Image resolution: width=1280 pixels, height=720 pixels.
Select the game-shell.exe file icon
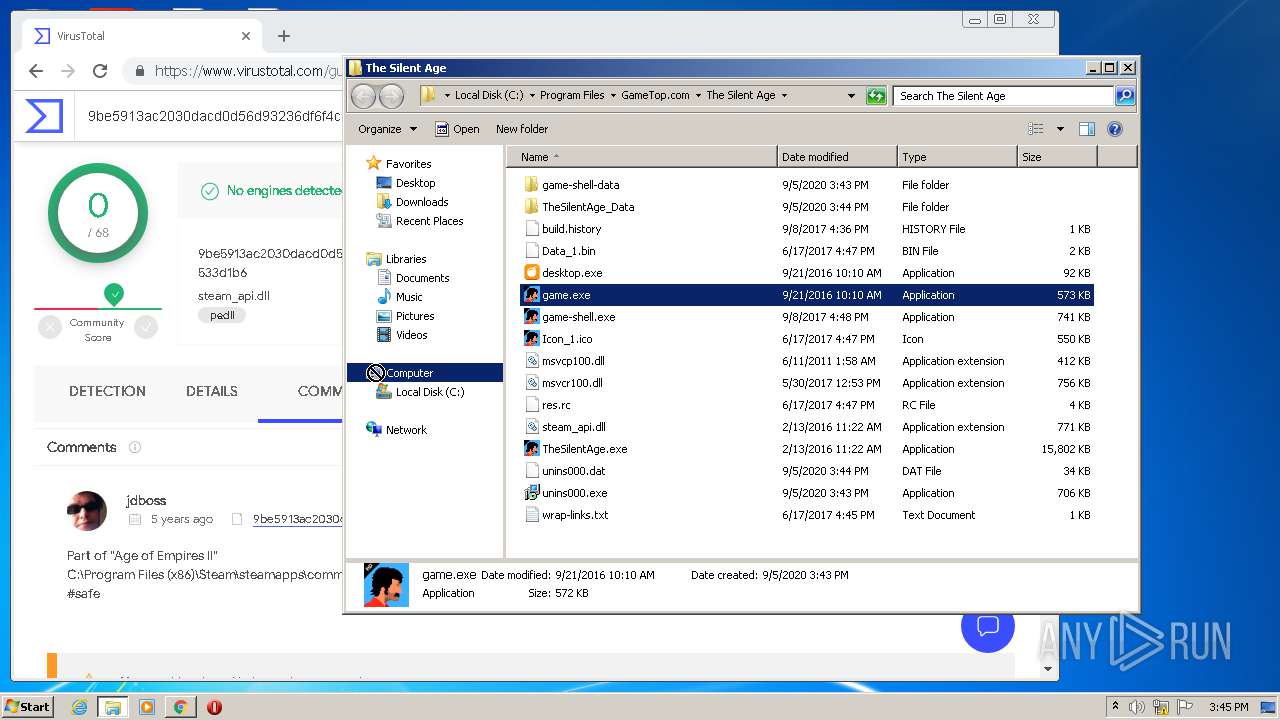pyautogui.click(x=532, y=317)
